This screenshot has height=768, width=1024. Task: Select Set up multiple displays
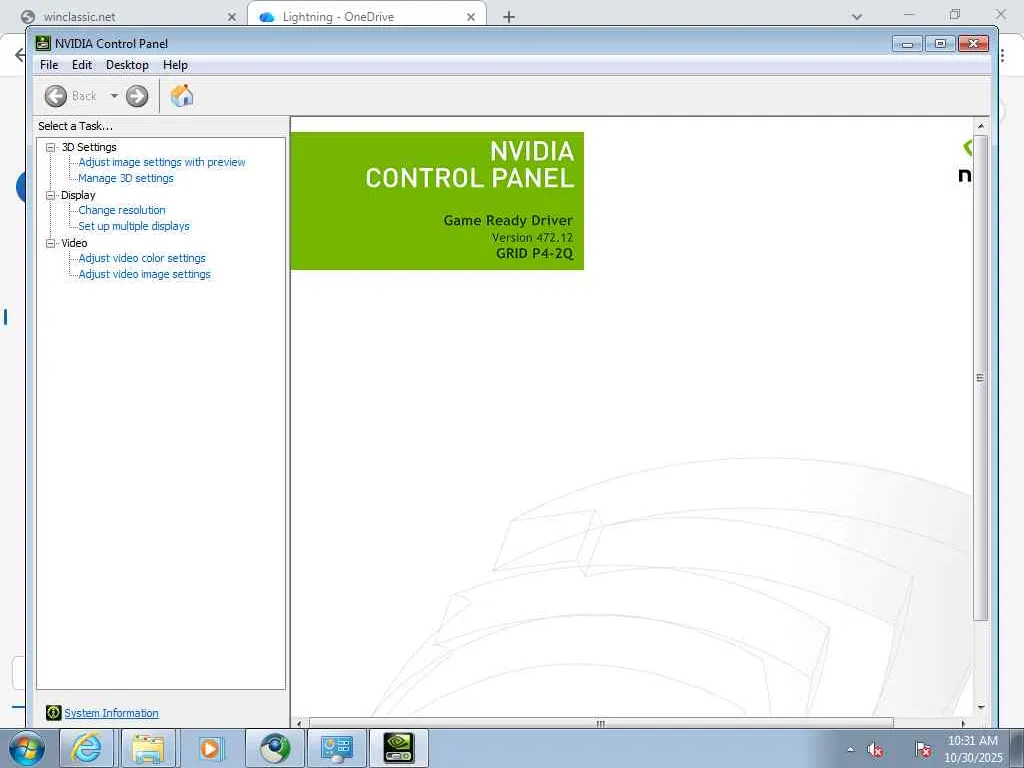(x=134, y=226)
